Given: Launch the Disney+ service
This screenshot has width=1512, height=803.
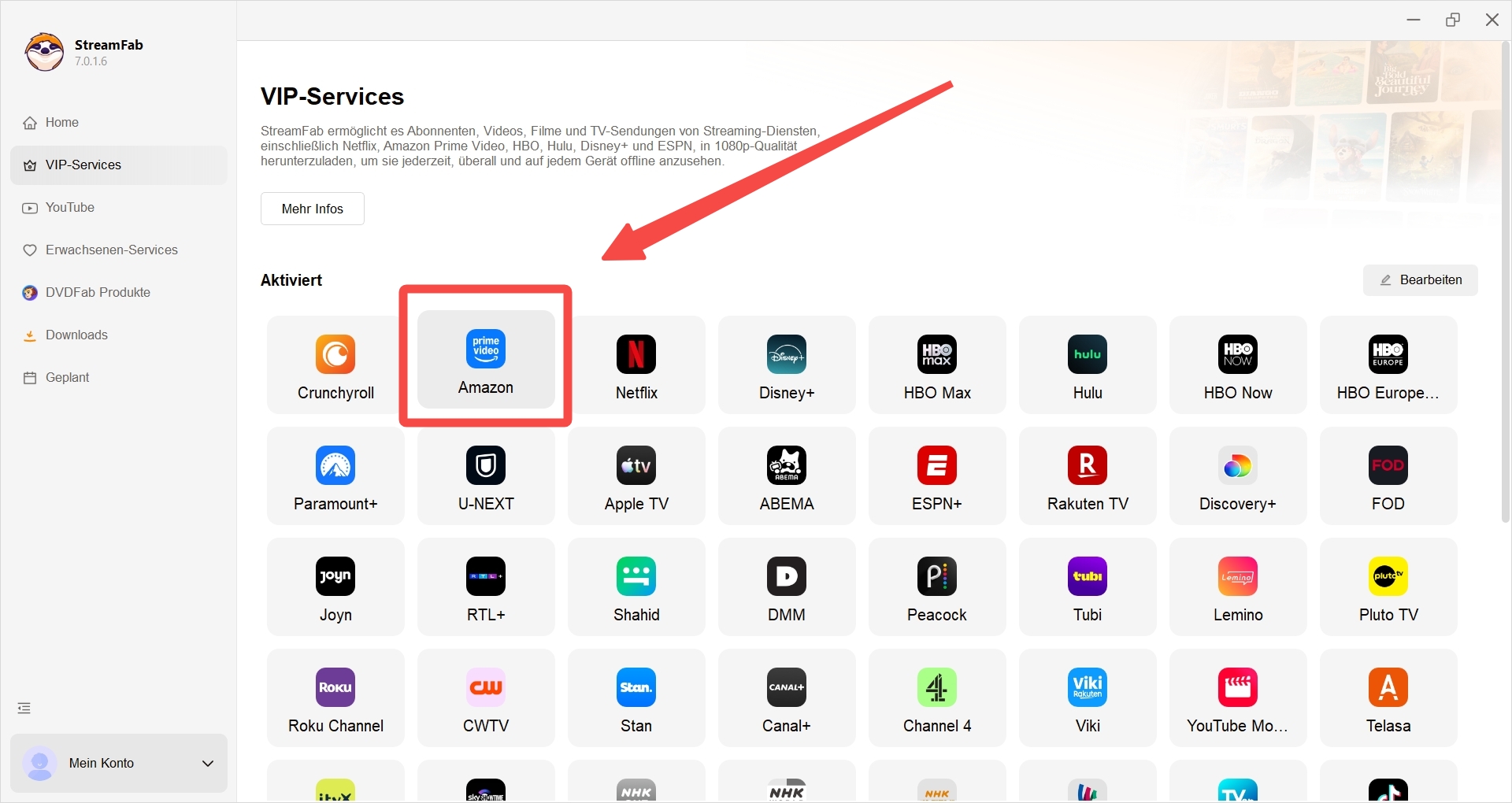Looking at the screenshot, I should pyautogui.click(x=787, y=365).
